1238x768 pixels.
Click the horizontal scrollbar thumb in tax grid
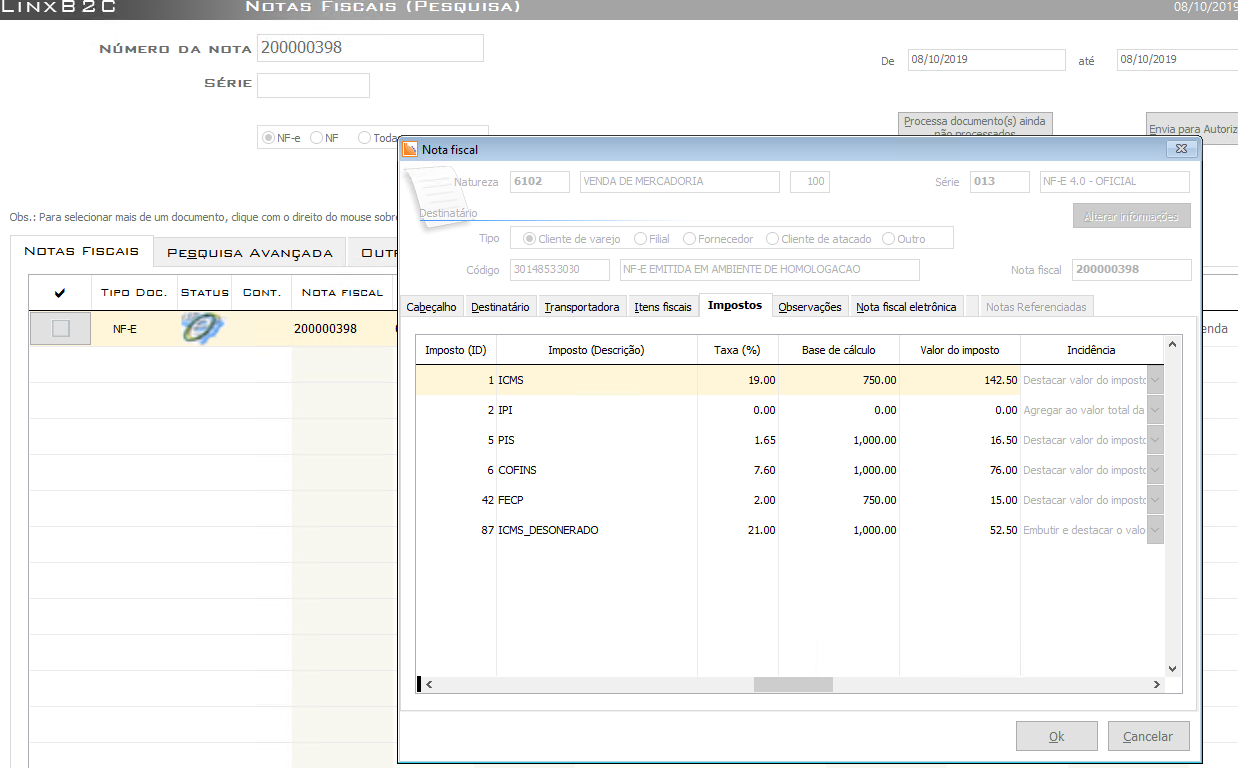(x=793, y=685)
